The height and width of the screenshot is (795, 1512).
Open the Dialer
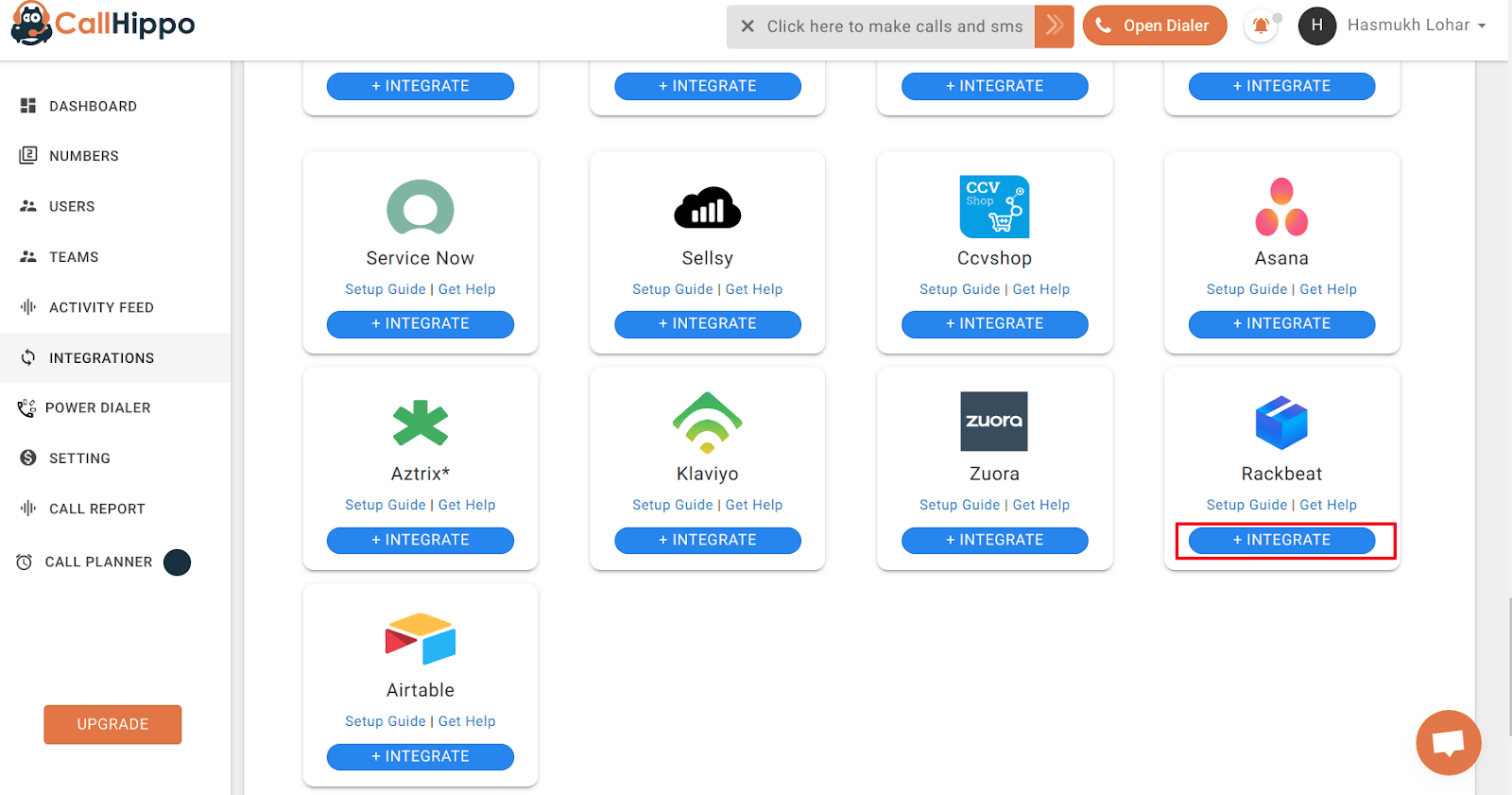pos(1155,26)
